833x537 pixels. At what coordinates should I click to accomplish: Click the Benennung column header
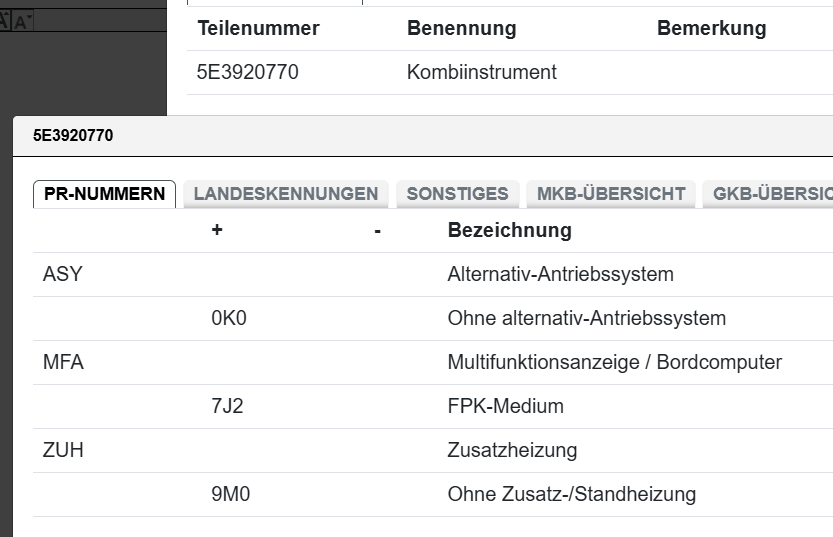461,29
